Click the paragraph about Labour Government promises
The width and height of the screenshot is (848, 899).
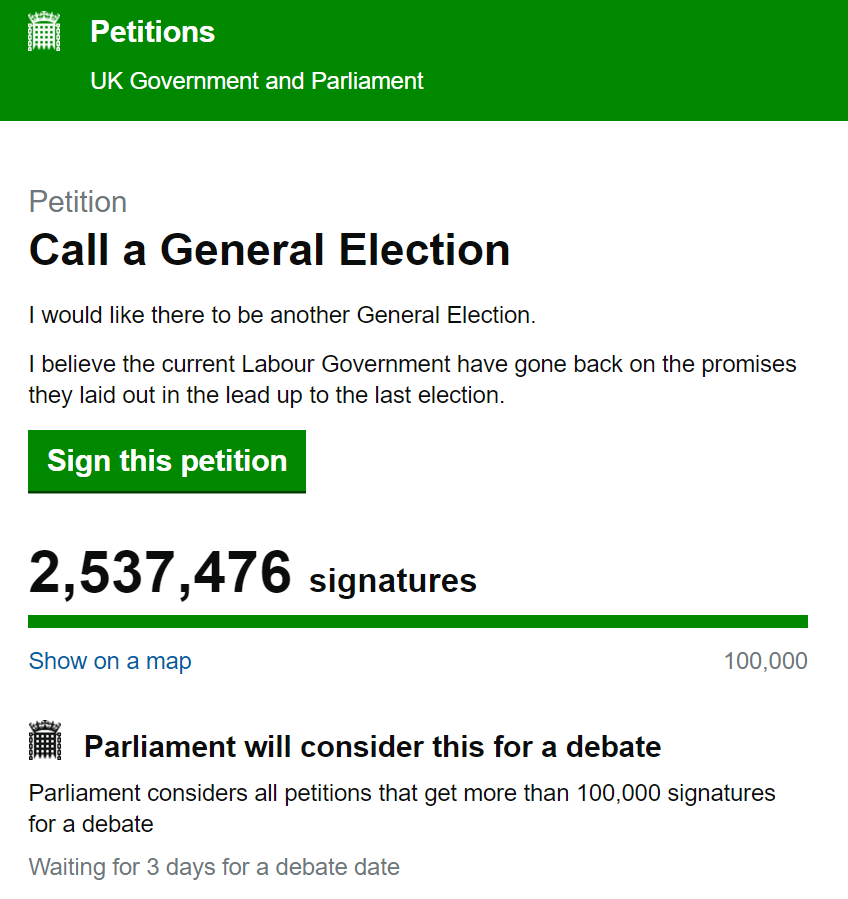(412, 380)
